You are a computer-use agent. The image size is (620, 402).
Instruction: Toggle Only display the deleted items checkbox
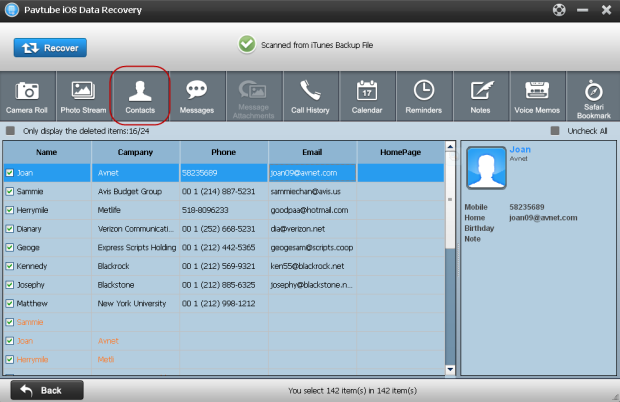click(11, 131)
